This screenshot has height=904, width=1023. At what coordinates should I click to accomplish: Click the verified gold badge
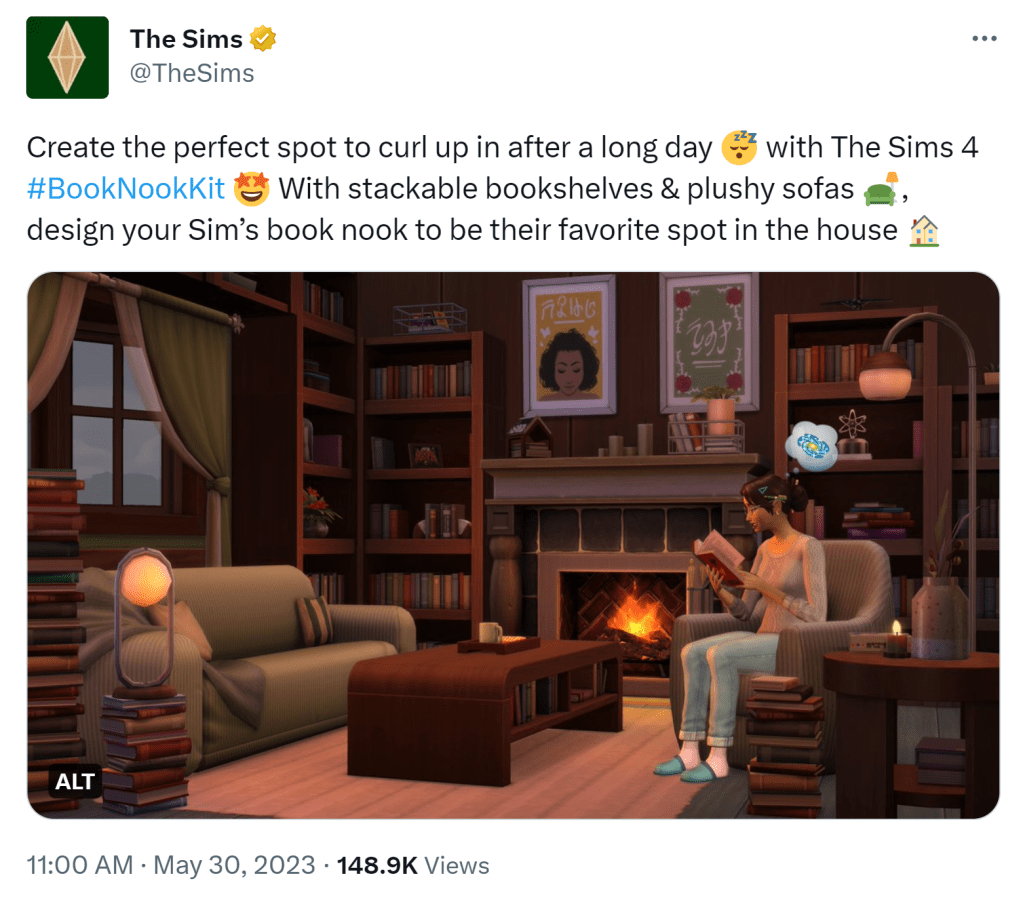[263, 39]
